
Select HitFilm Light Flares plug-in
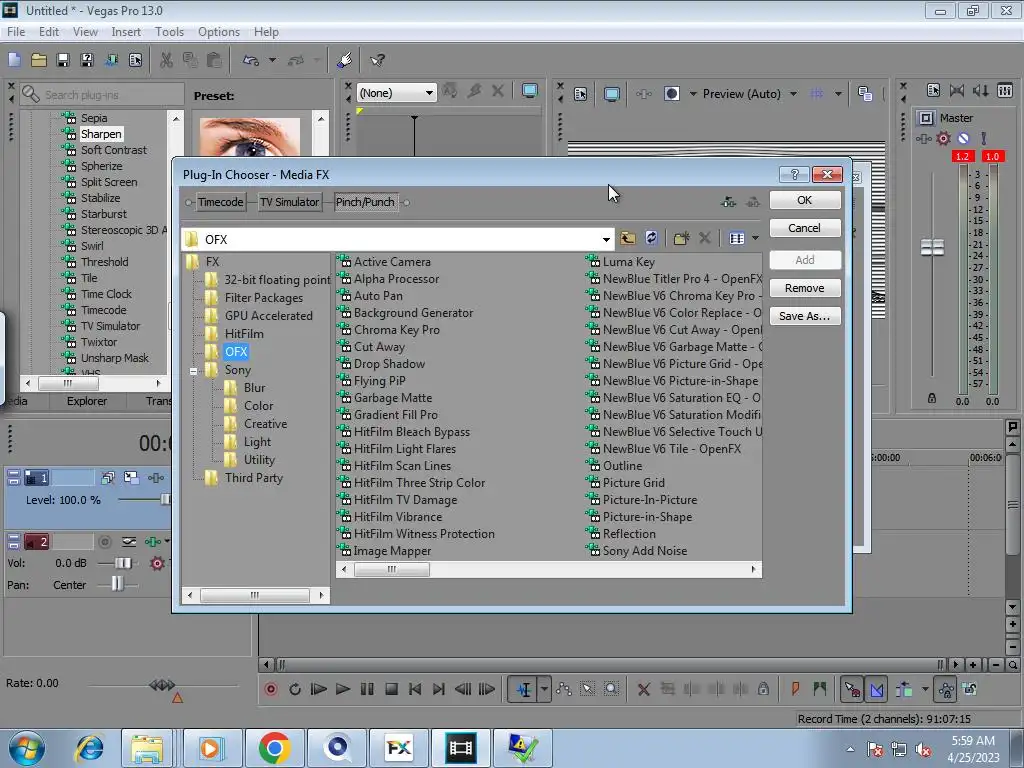pos(405,449)
